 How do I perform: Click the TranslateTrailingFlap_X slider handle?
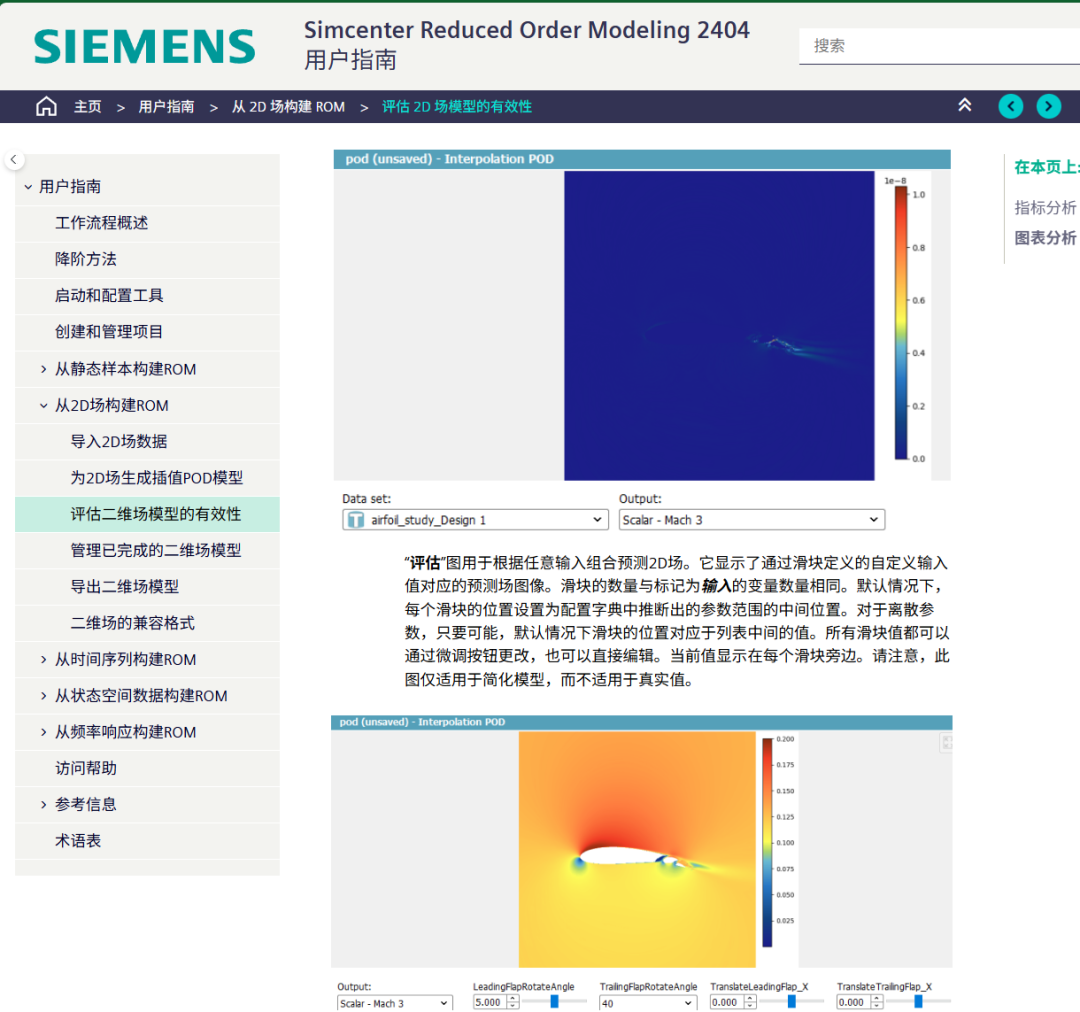(918, 1002)
